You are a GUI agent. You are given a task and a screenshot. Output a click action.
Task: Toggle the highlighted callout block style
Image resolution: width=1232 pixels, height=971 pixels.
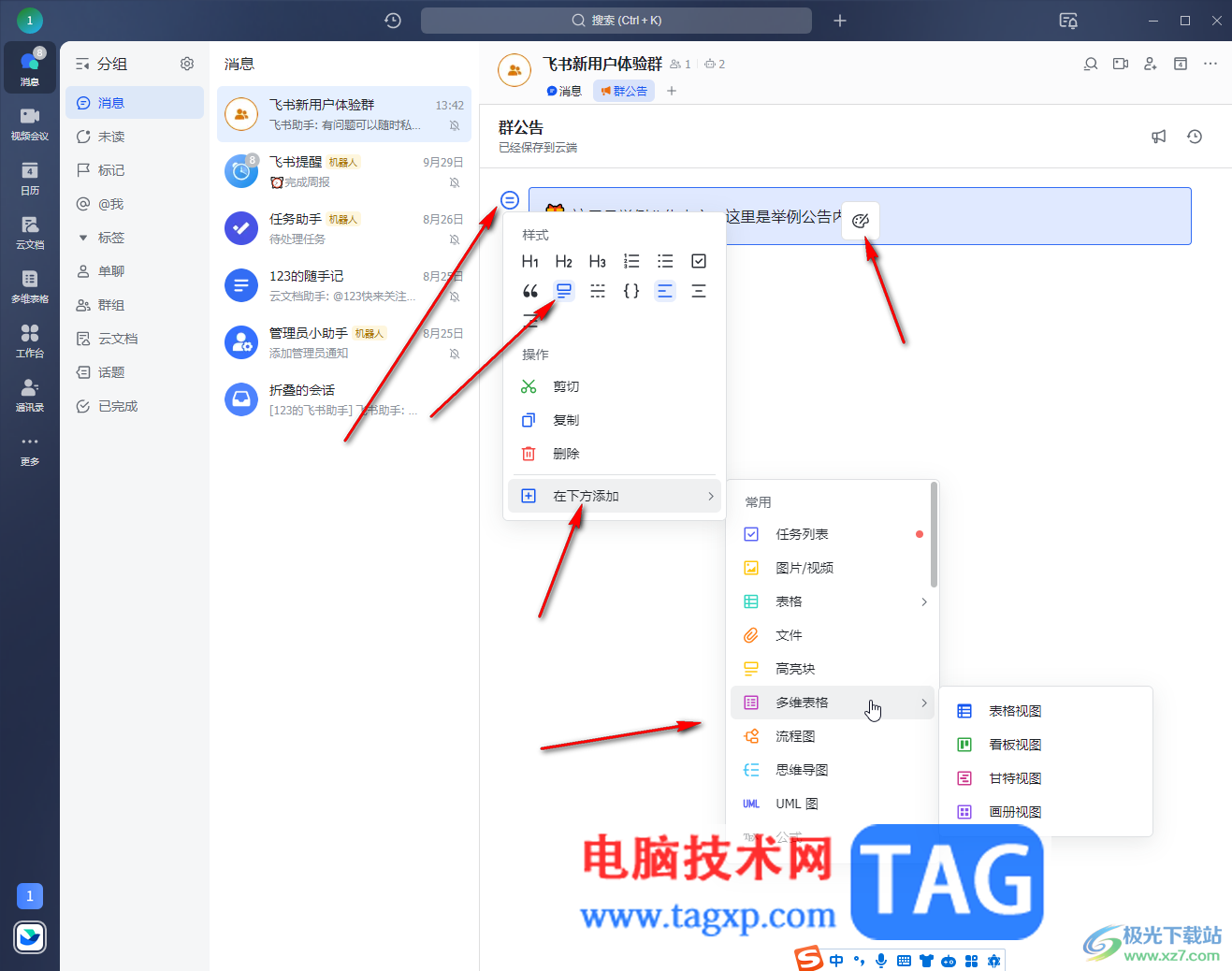point(564,291)
